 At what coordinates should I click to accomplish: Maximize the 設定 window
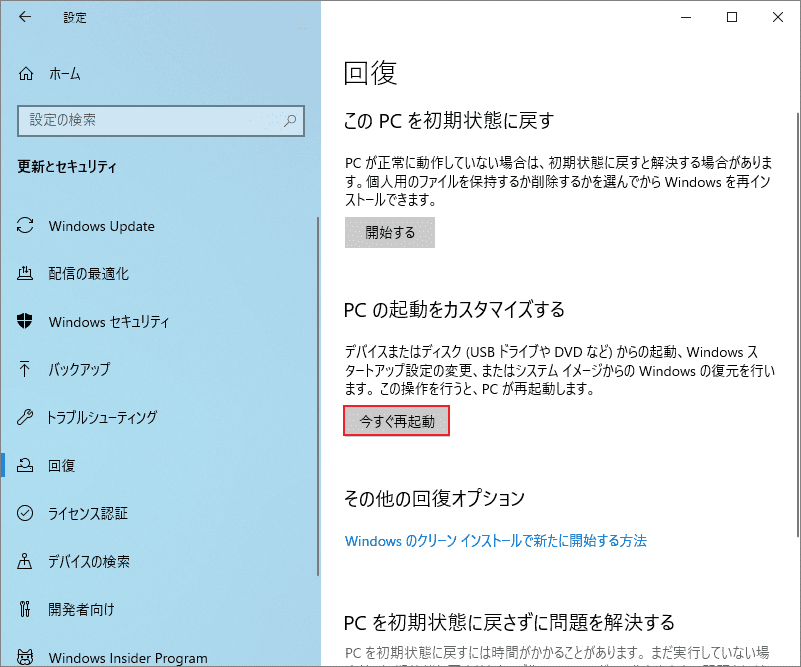click(x=732, y=17)
